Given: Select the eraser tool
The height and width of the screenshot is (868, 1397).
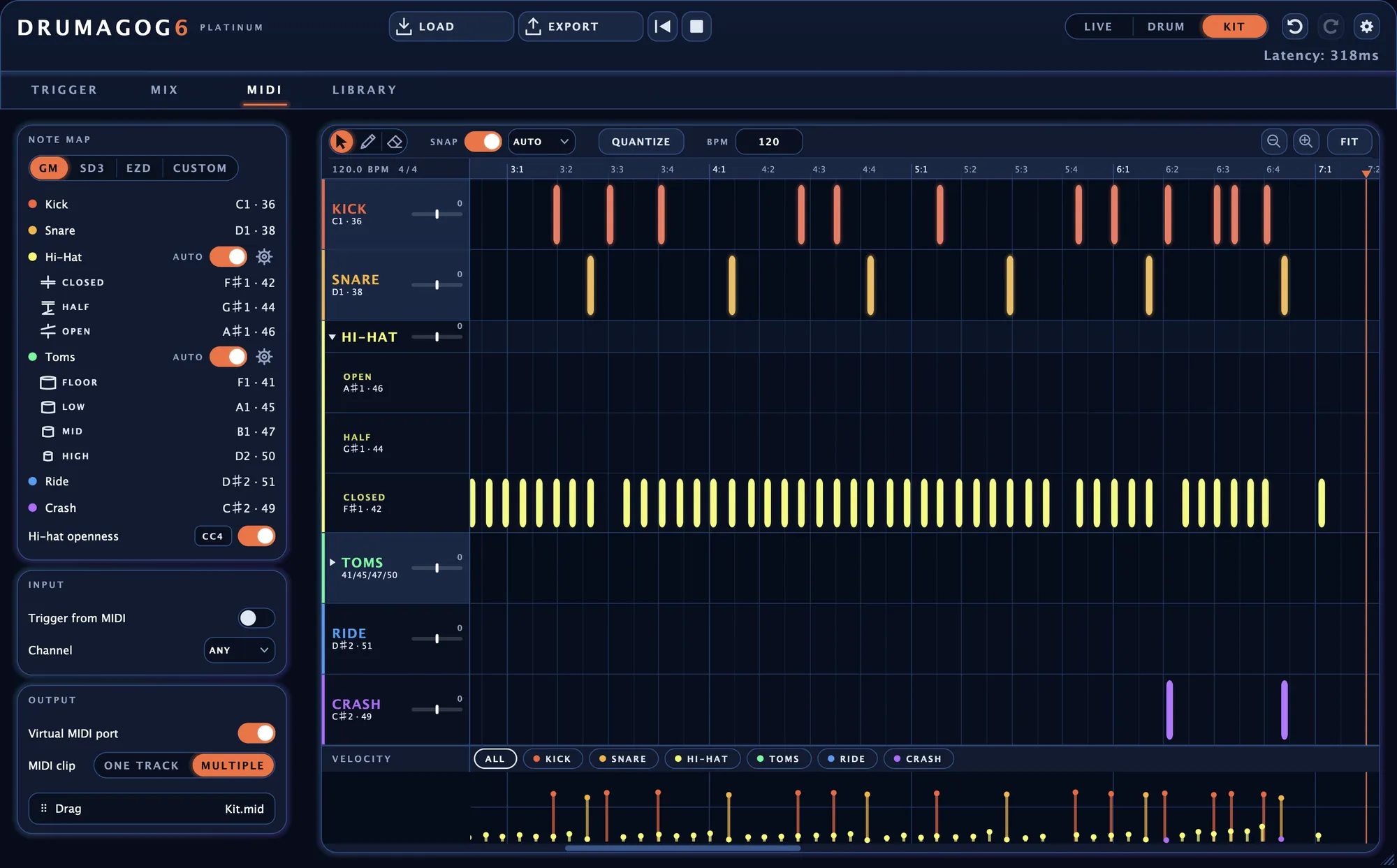Looking at the screenshot, I should pos(395,142).
